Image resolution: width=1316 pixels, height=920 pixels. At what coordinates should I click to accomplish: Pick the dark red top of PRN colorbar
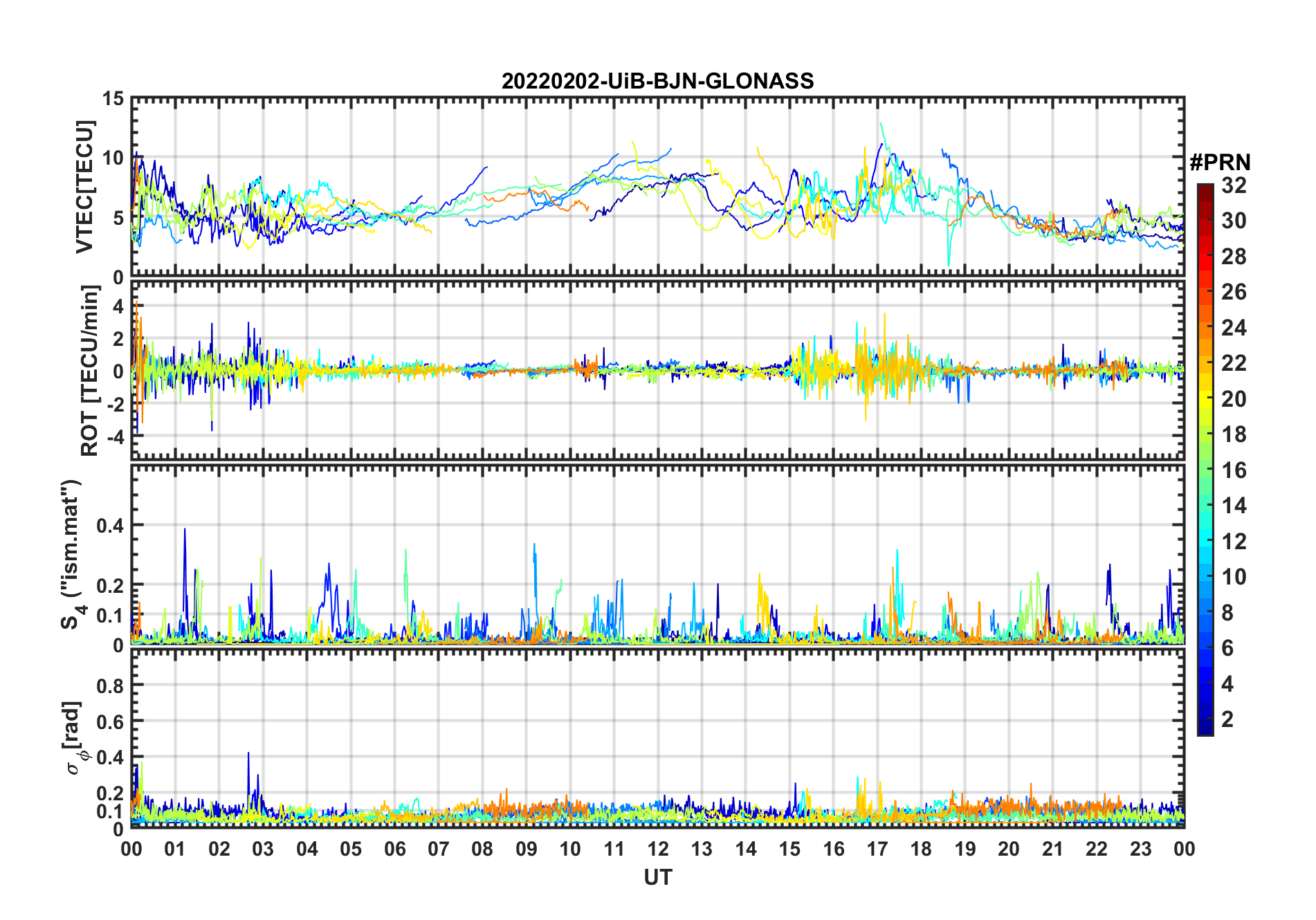(x=1205, y=190)
